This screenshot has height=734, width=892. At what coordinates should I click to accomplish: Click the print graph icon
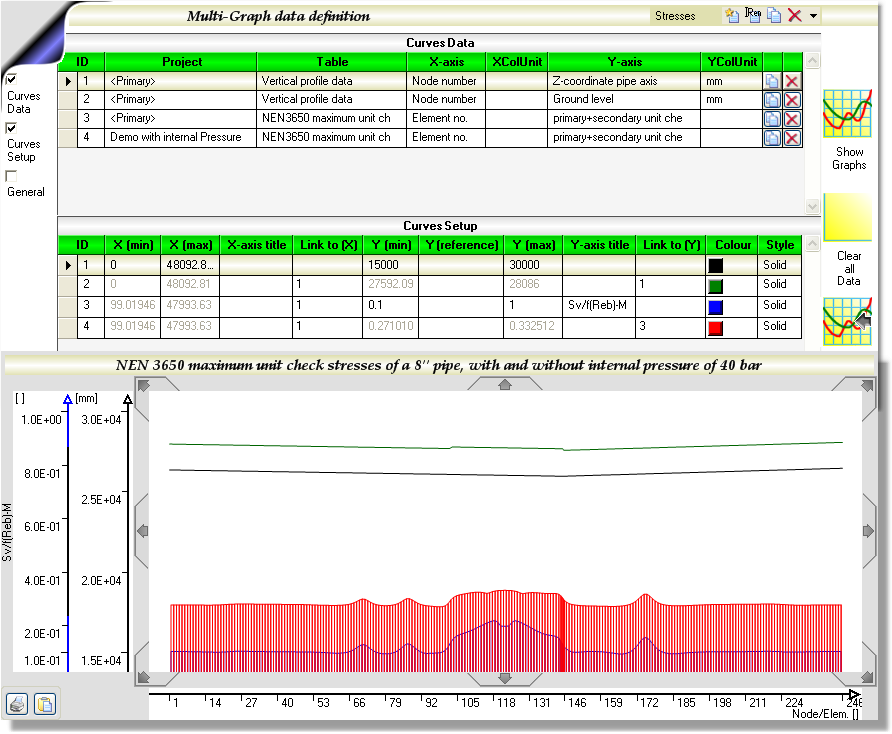pyautogui.click(x=18, y=704)
